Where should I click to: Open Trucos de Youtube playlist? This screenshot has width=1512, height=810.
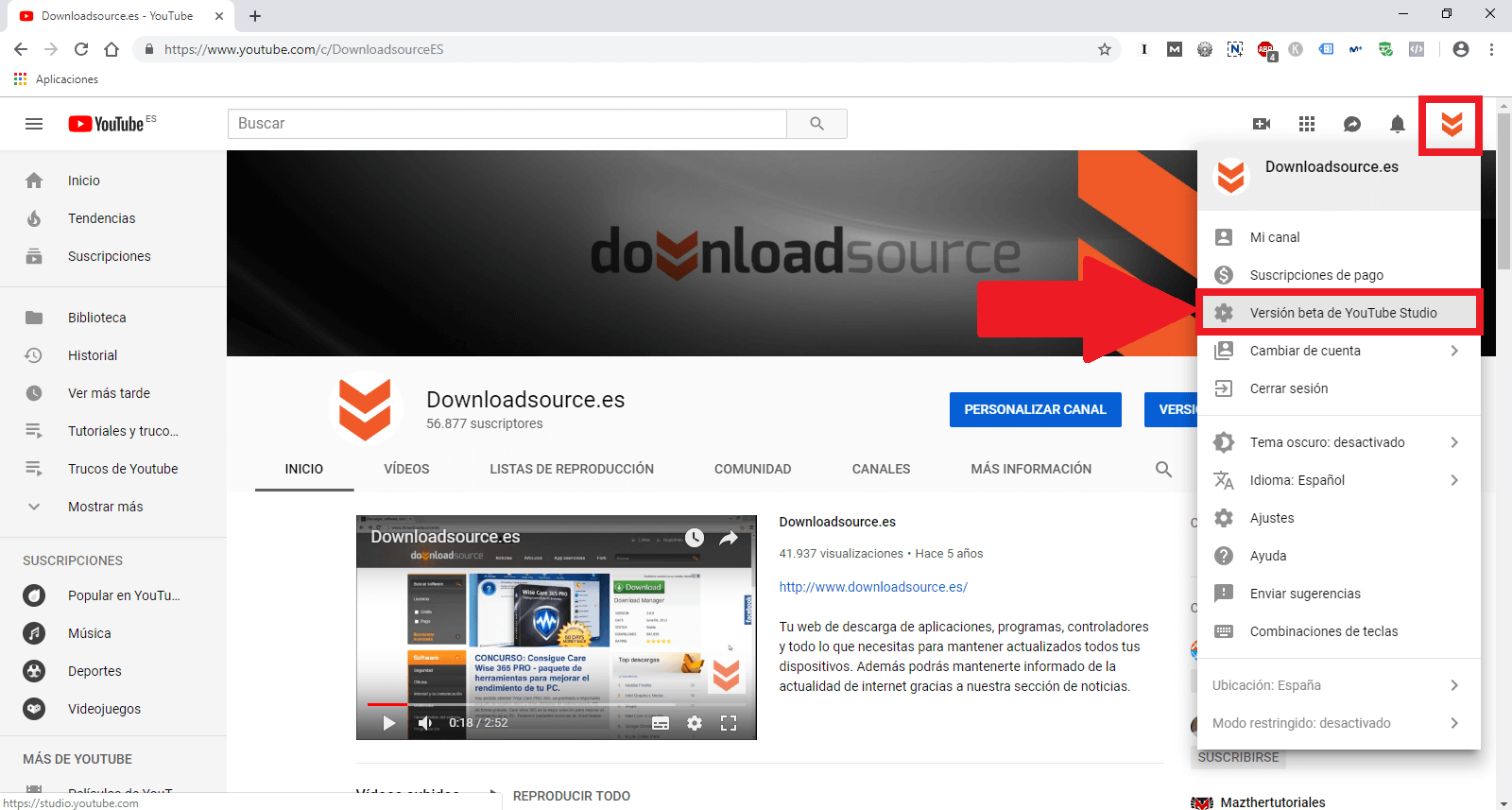113,469
